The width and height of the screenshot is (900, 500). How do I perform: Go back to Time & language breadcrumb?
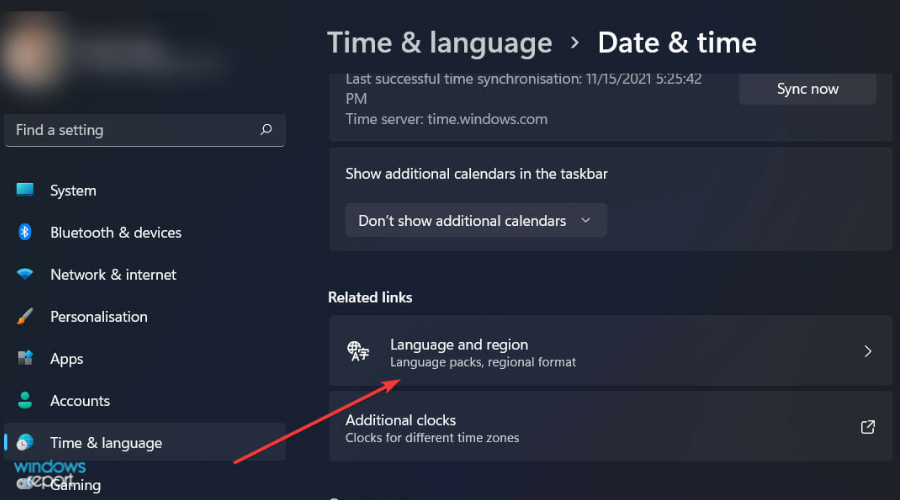click(440, 43)
